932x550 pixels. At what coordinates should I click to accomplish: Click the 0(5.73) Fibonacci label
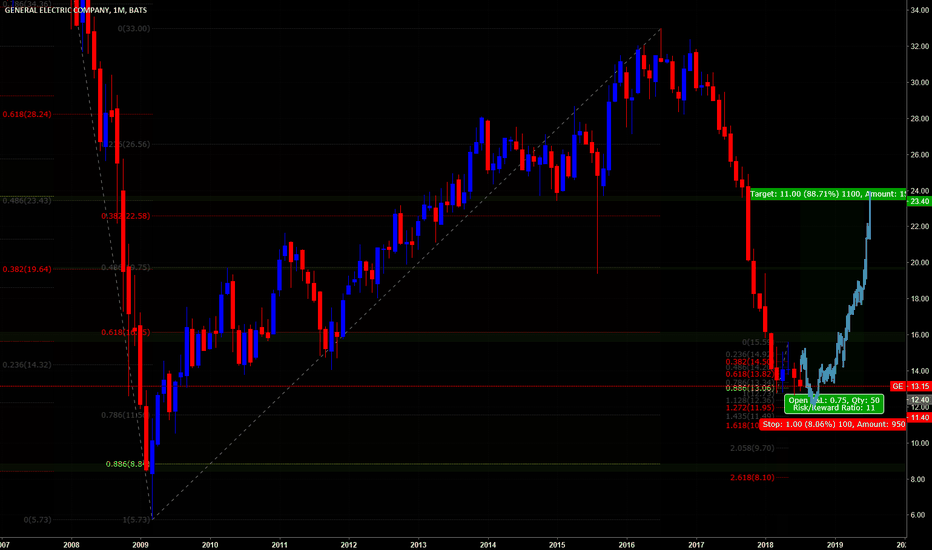point(37,520)
